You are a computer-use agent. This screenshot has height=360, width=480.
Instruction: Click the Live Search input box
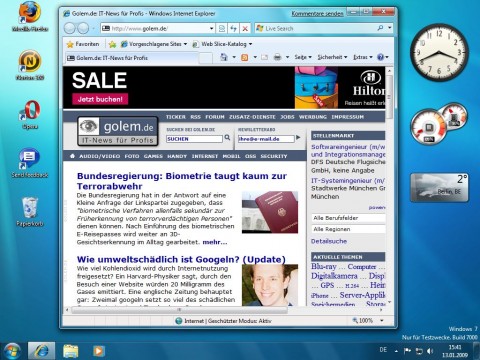point(315,29)
